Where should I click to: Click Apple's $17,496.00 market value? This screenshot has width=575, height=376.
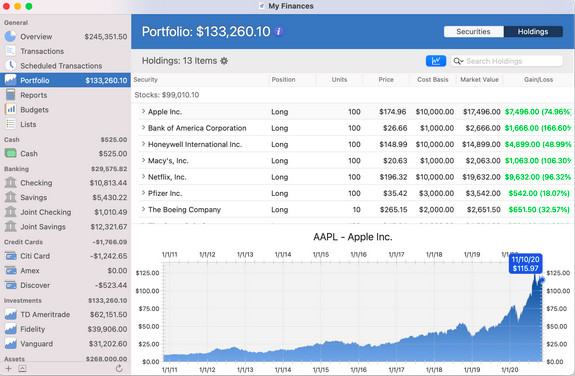tap(481, 112)
